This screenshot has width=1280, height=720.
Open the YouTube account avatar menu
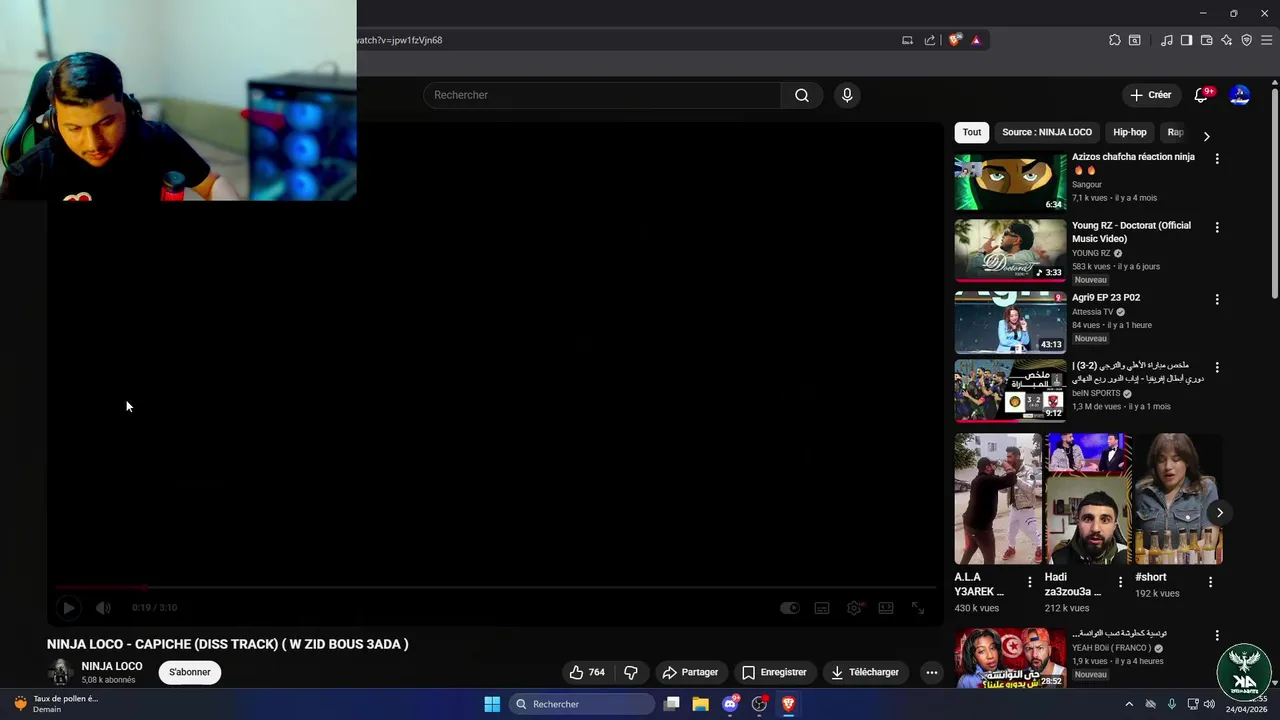(x=1239, y=95)
